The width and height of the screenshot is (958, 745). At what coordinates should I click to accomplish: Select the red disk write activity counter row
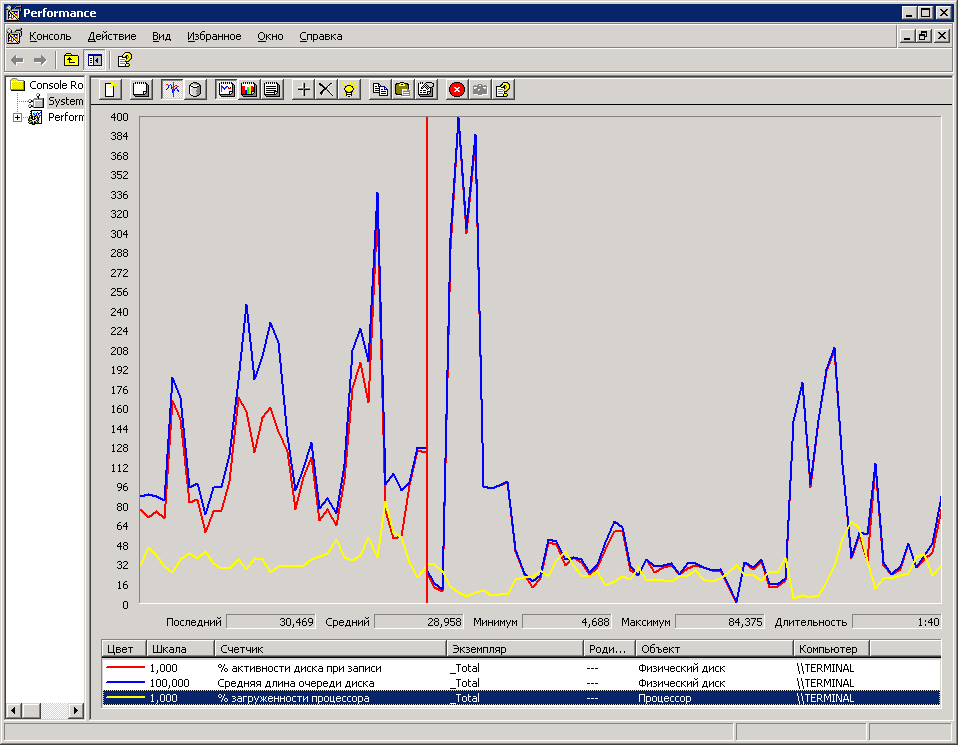[x=300, y=667]
